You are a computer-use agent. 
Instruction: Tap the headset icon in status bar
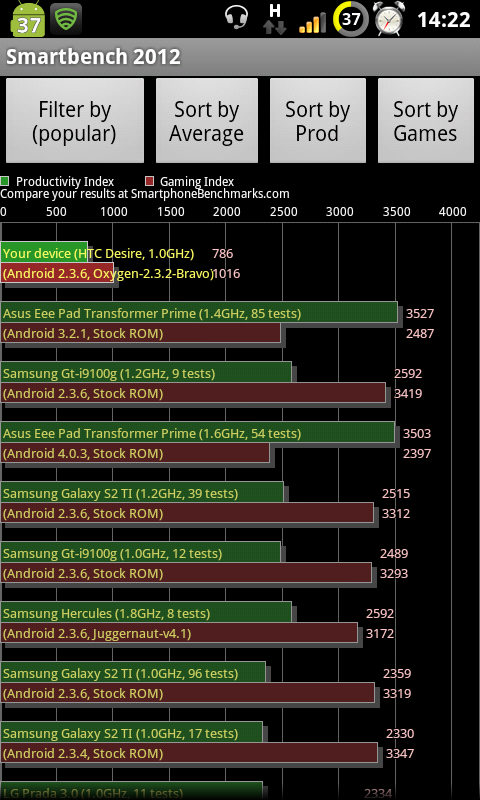236,19
